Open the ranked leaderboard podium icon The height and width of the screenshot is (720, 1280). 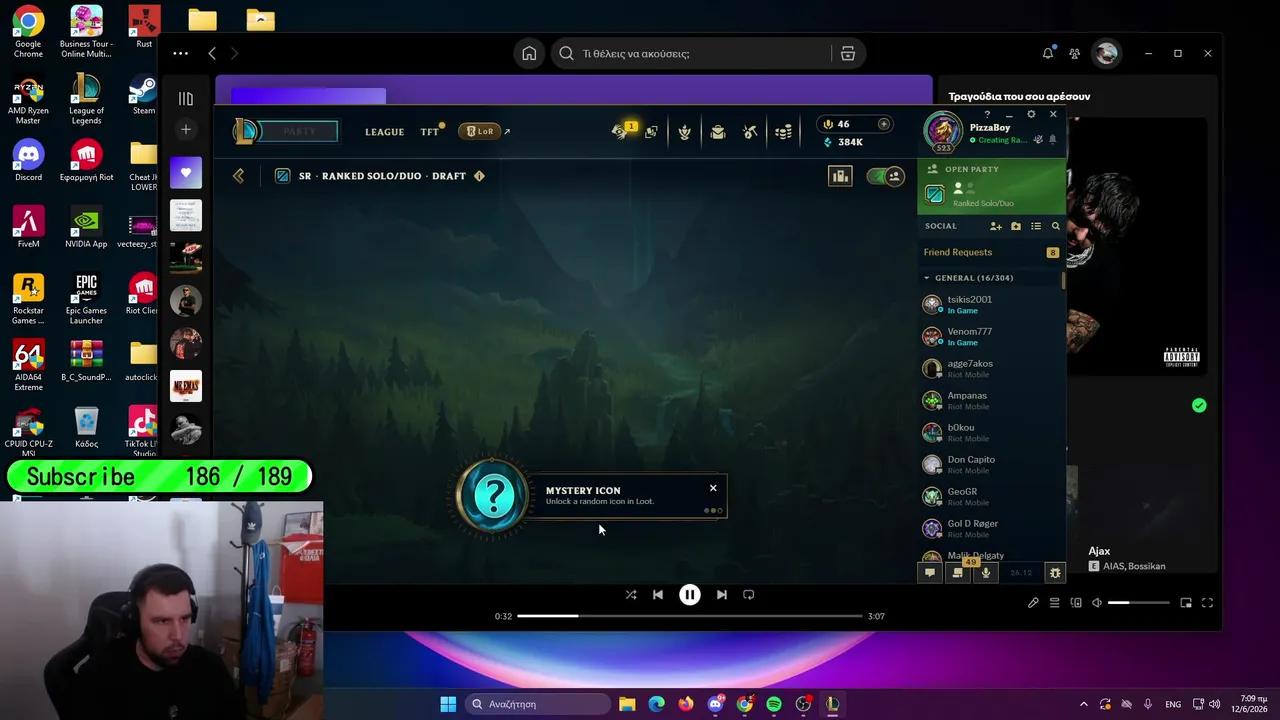tap(839, 176)
